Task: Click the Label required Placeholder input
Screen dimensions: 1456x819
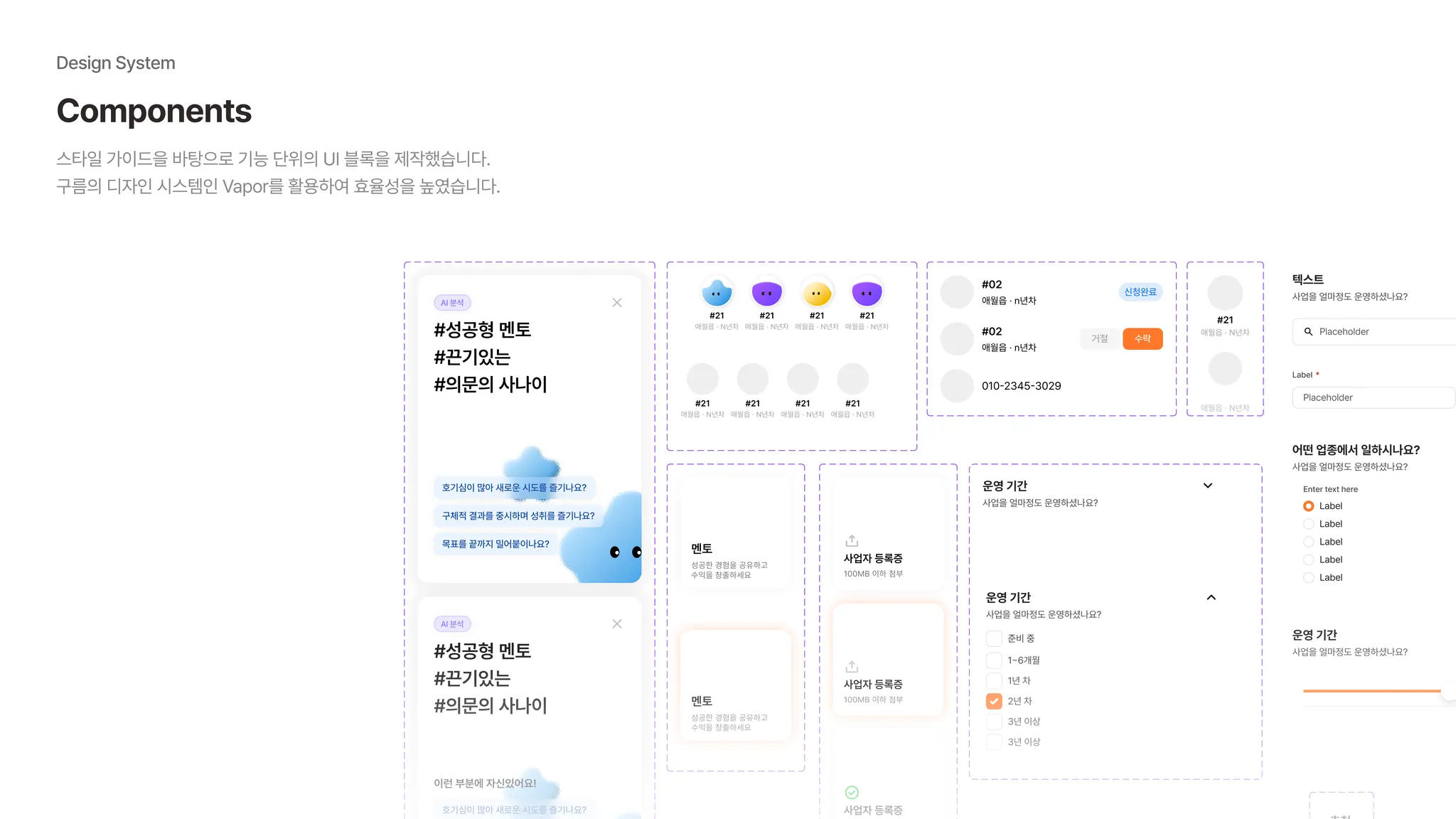Action: [x=1372, y=398]
